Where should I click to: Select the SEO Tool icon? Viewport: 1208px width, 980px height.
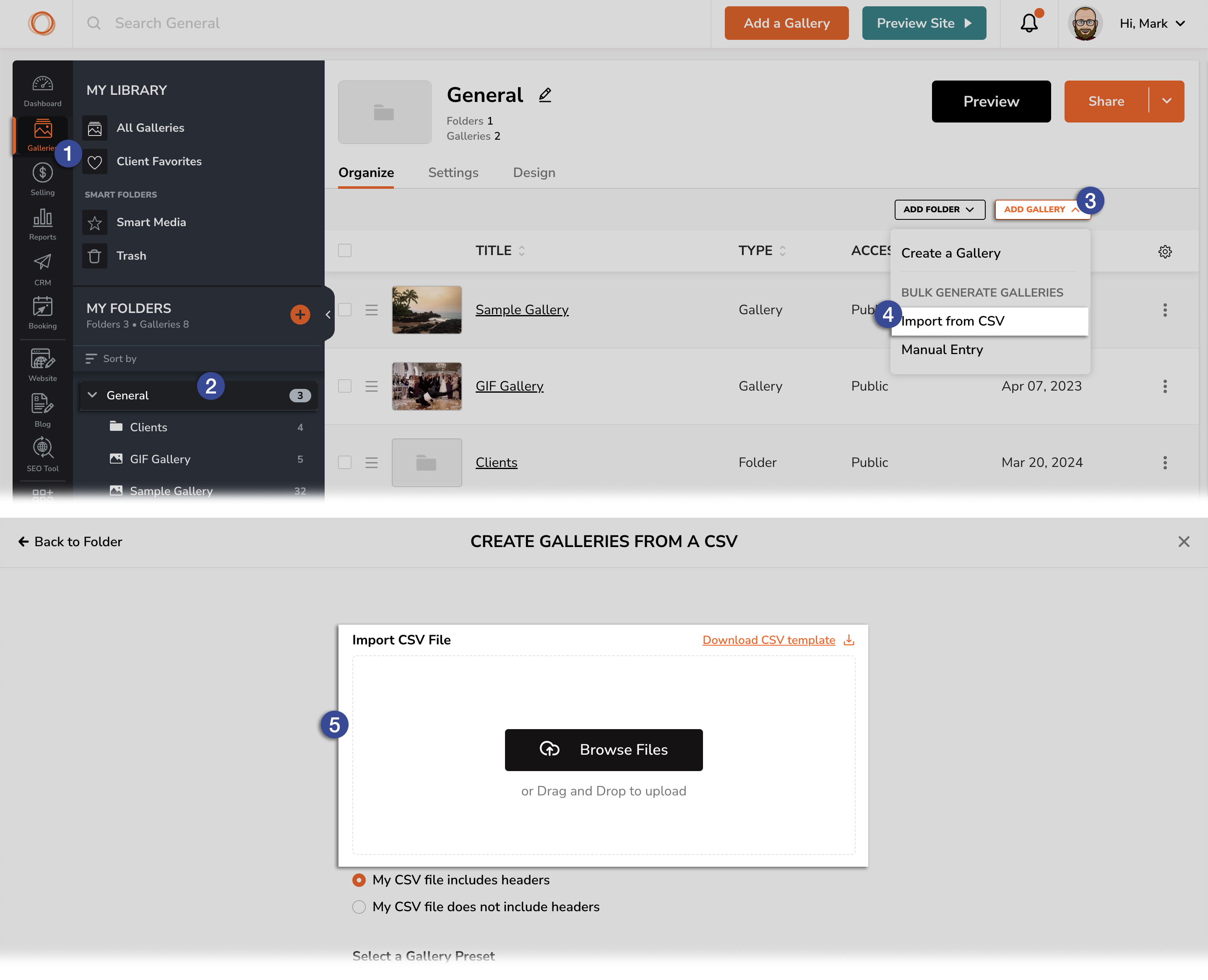tap(42, 448)
